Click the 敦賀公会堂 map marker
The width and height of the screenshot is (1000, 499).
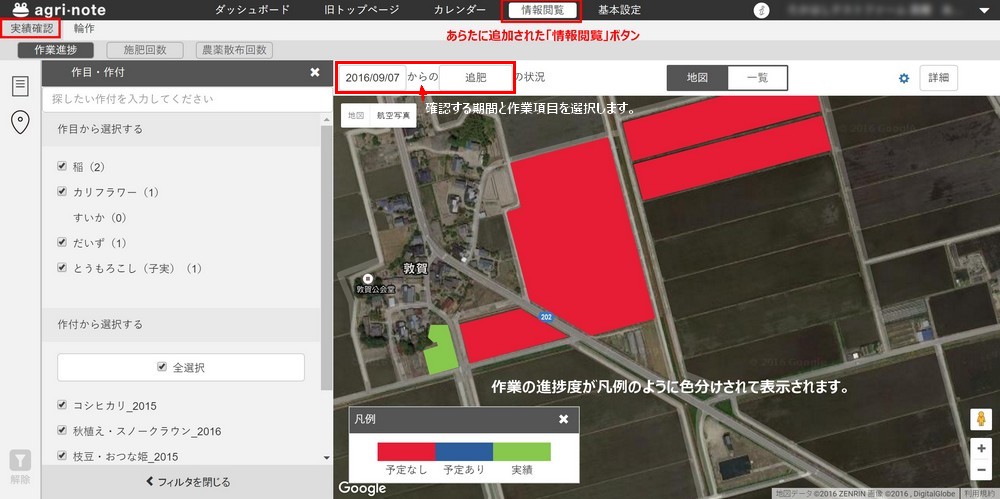tap(367, 279)
